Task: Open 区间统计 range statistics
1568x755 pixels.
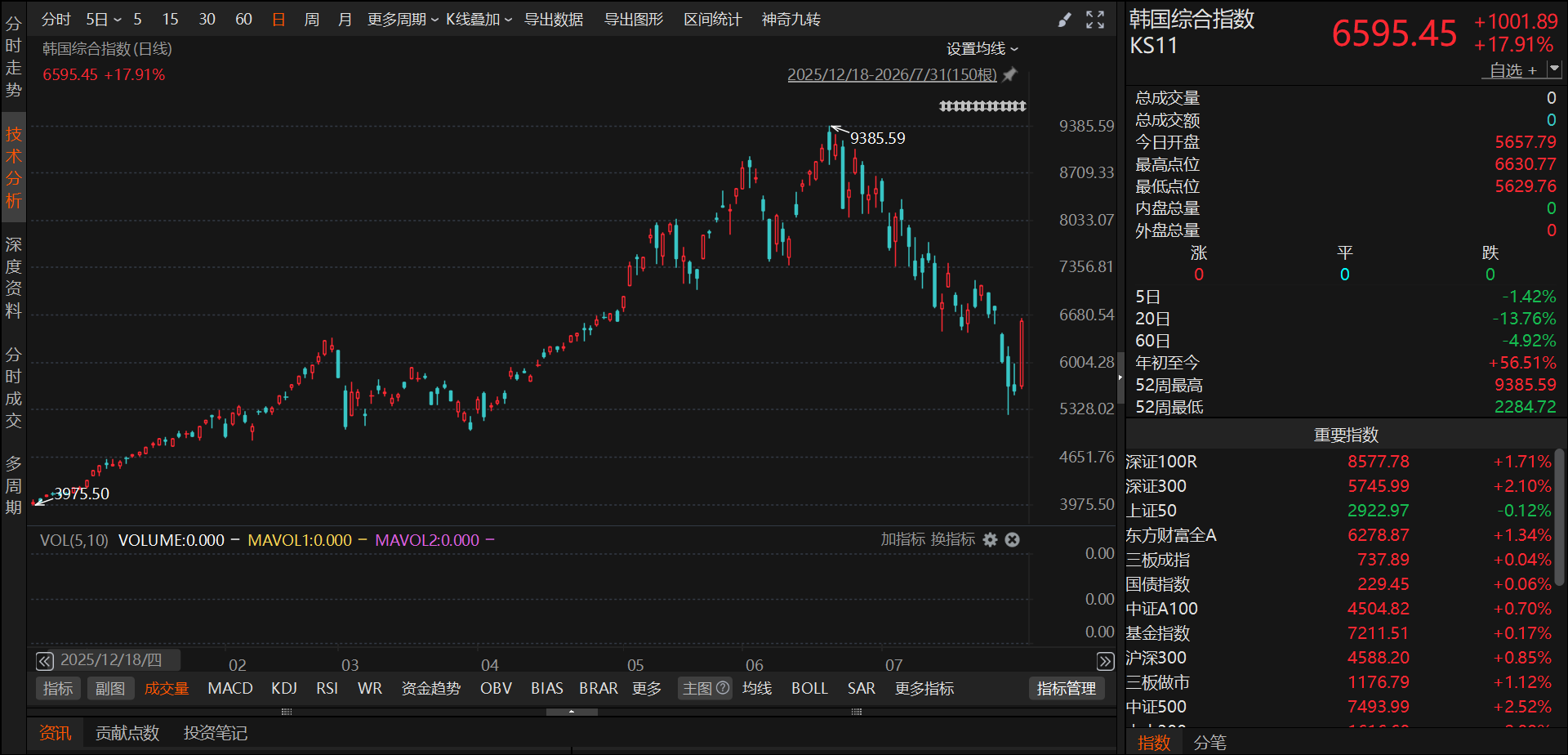Action: (713, 19)
